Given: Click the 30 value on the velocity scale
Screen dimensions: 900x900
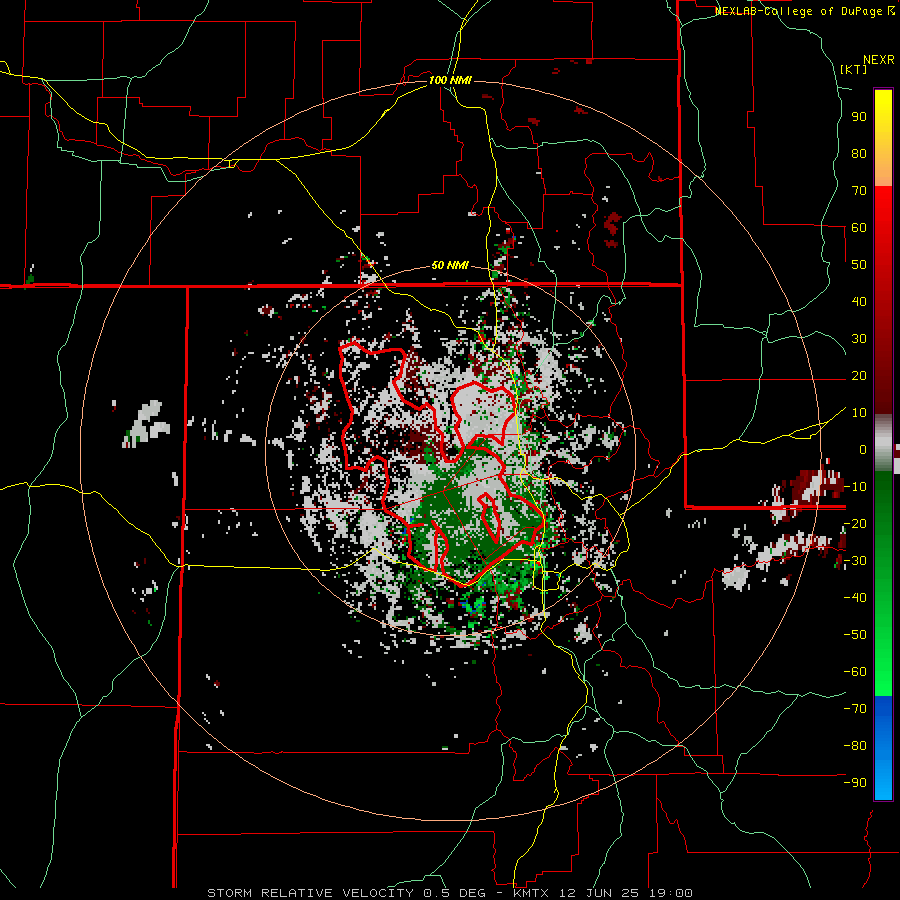Looking at the screenshot, I should pyautogui.click(x=859, y=339).
